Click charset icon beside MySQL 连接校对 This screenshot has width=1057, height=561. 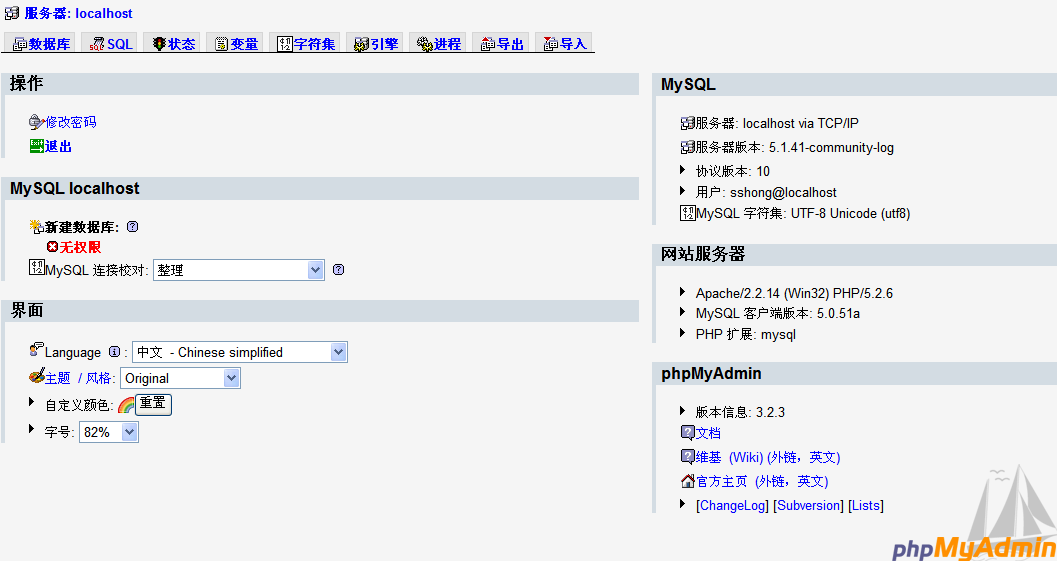[36, 267]
